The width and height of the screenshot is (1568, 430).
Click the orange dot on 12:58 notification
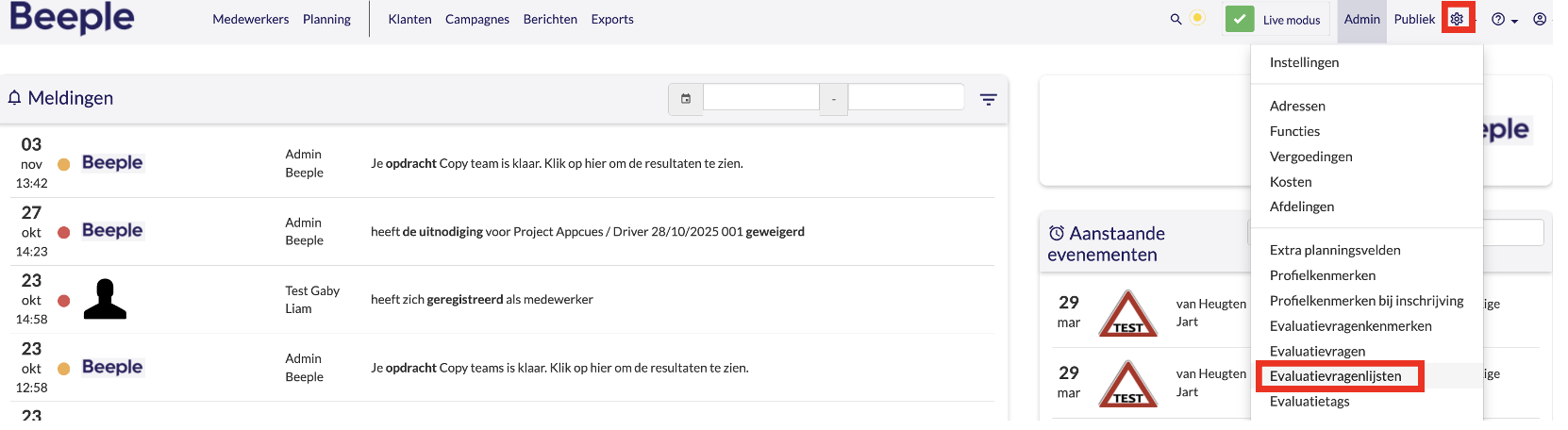click(x=64, y=369)
